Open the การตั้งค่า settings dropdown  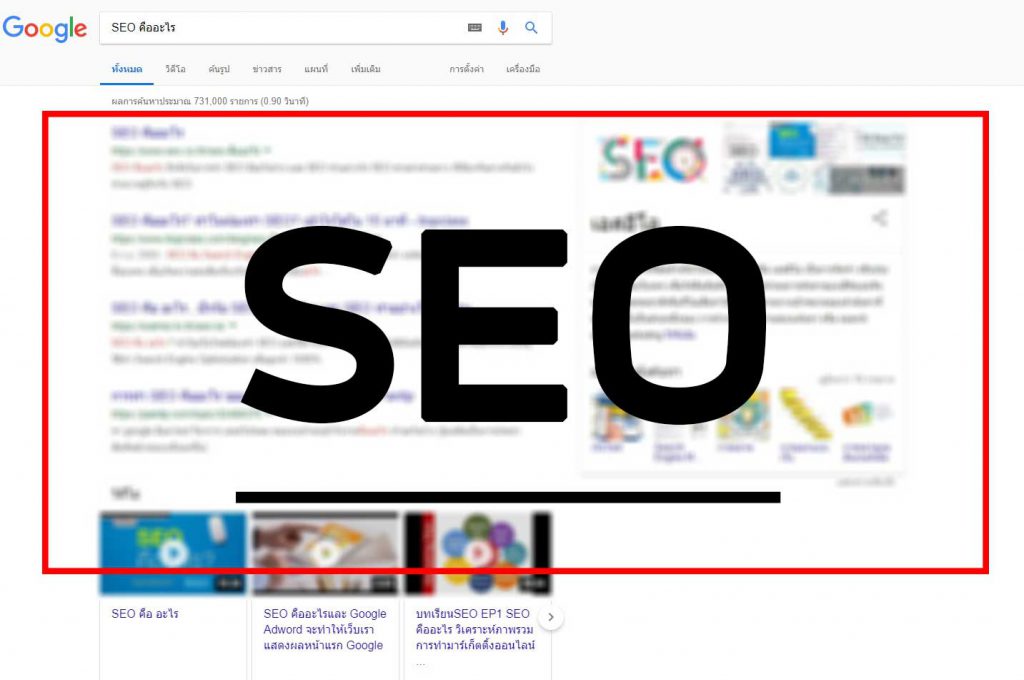pos(466,69)
